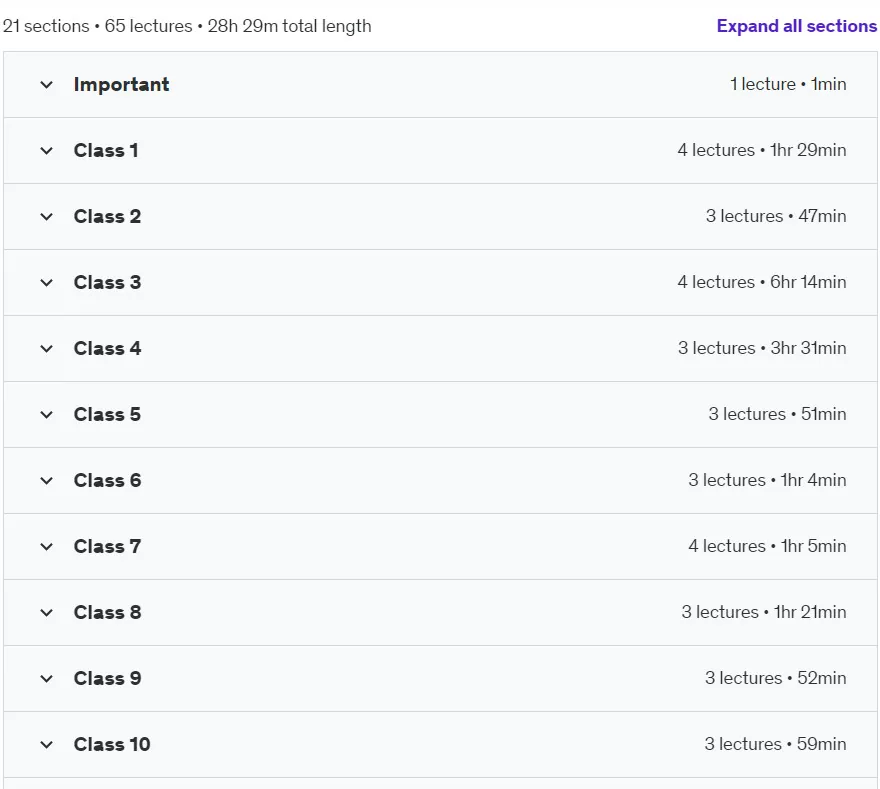The height and width of the screenshot is (789, 880).
Task: Expand the Class 10 chevron arrow
Action: click(47, 745)
